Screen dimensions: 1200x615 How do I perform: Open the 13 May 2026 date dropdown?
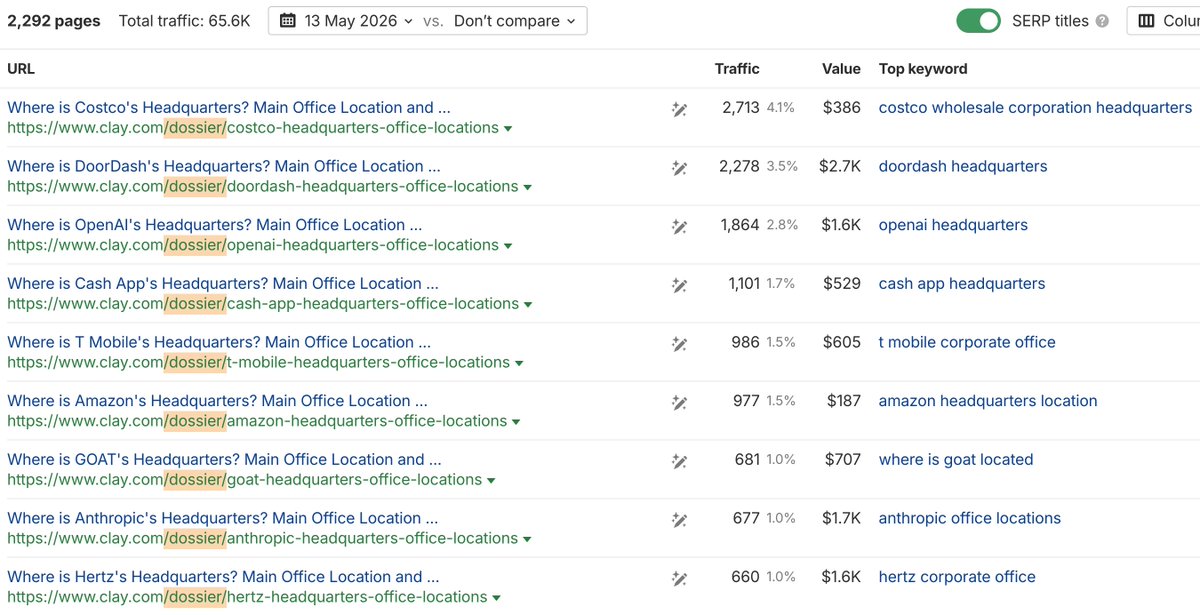click(x=346, y=21)
